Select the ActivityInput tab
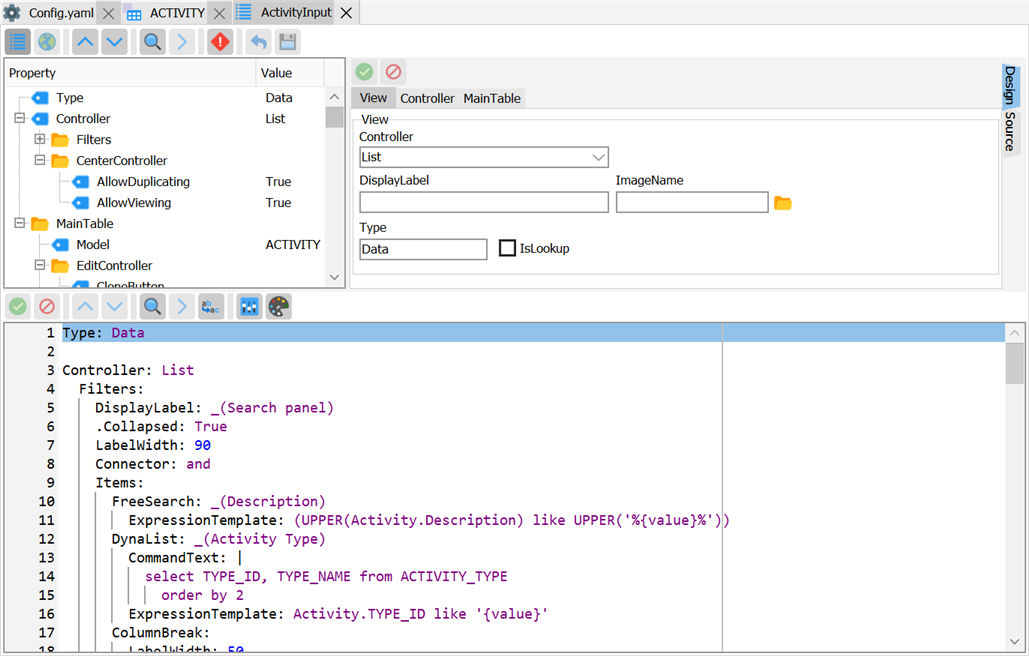 pyautogui.click(x=296, y=12)
